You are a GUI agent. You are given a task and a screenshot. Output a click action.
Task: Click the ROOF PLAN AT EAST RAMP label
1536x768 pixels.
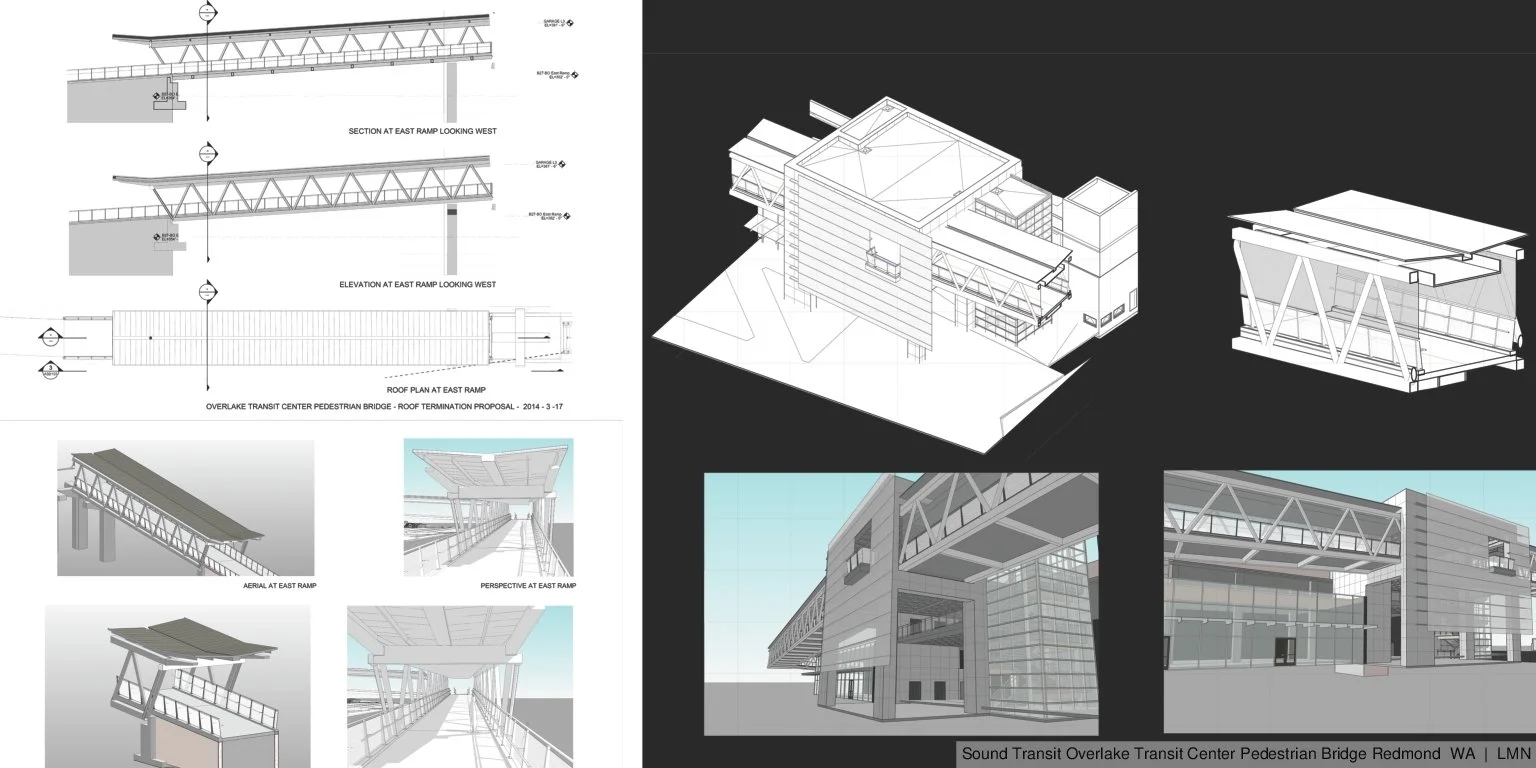click(437, 389)
